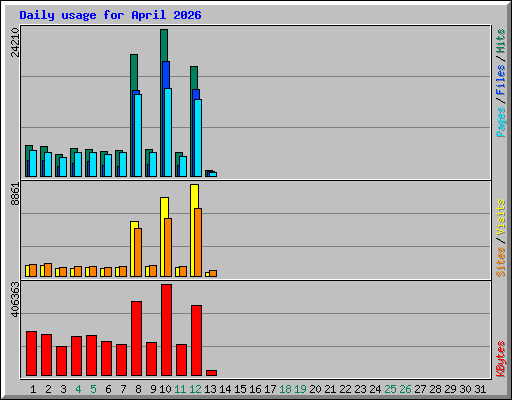512x400 pixels.
Task: Click the yellow visits bar for day 8
Action: (x=133, y=249)
